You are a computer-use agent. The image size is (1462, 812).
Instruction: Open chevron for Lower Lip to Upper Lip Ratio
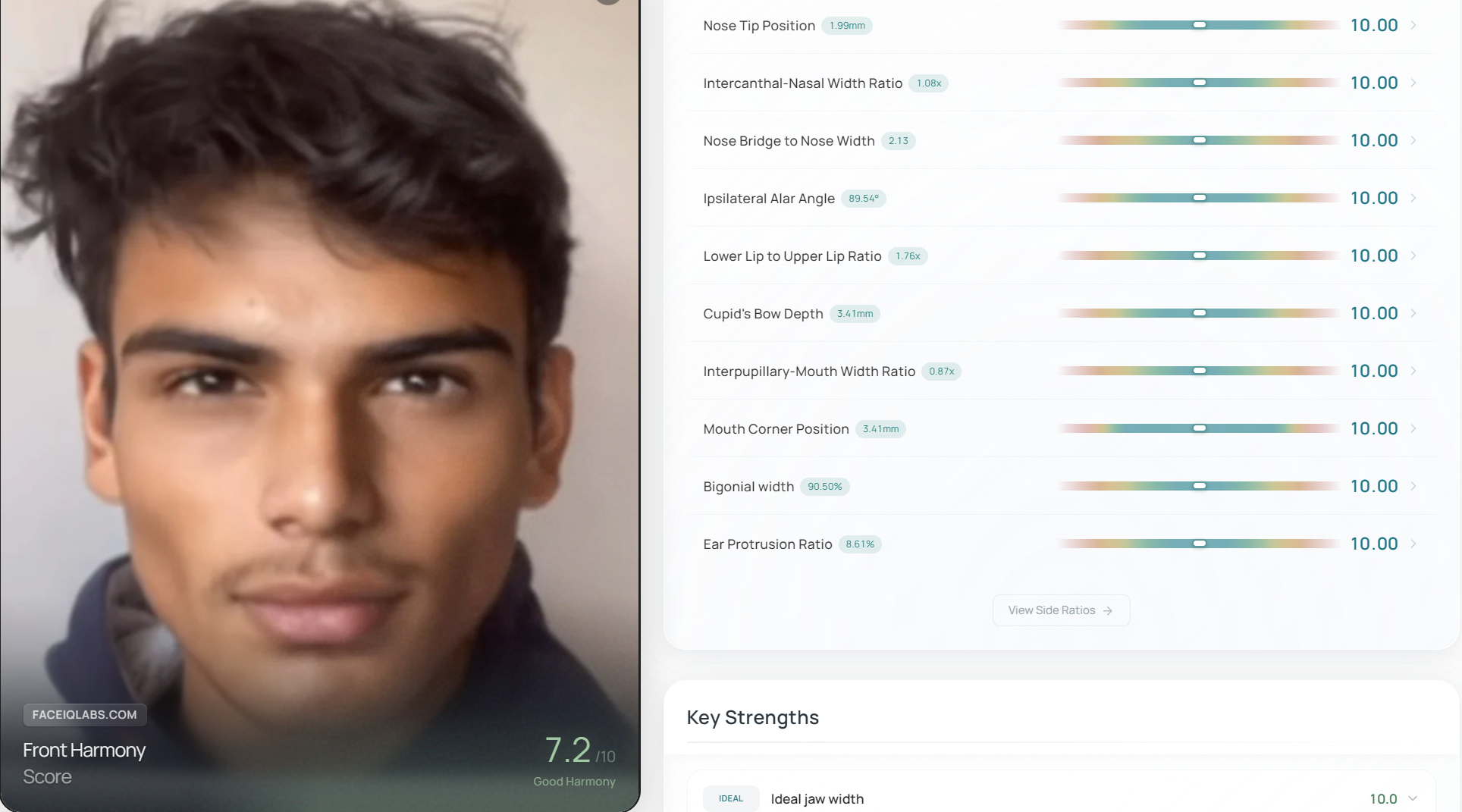point(1413,256)
